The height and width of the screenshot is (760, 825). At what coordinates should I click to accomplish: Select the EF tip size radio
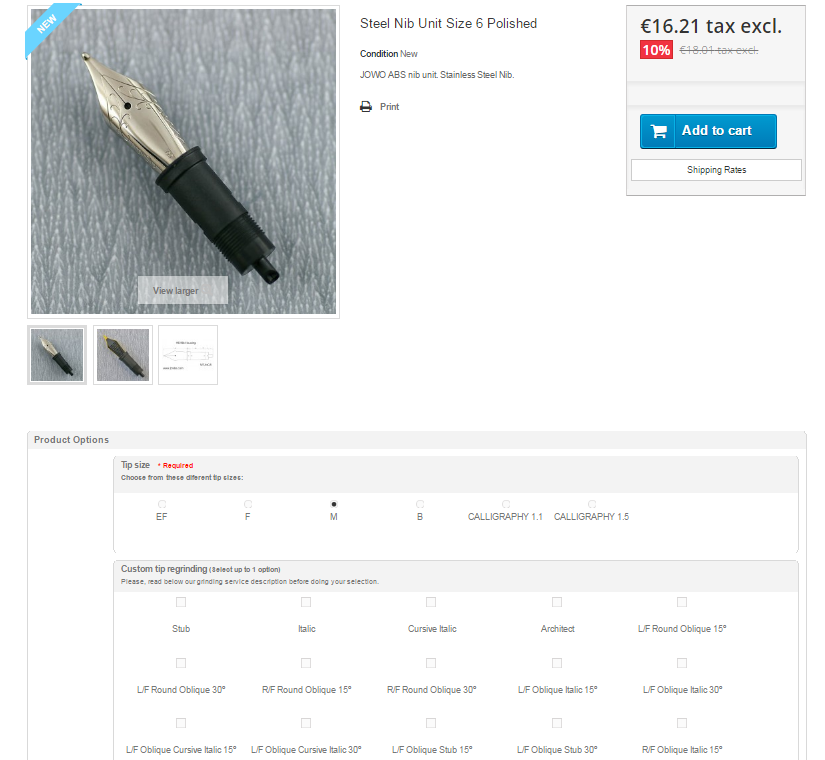(x=162, y=504)
